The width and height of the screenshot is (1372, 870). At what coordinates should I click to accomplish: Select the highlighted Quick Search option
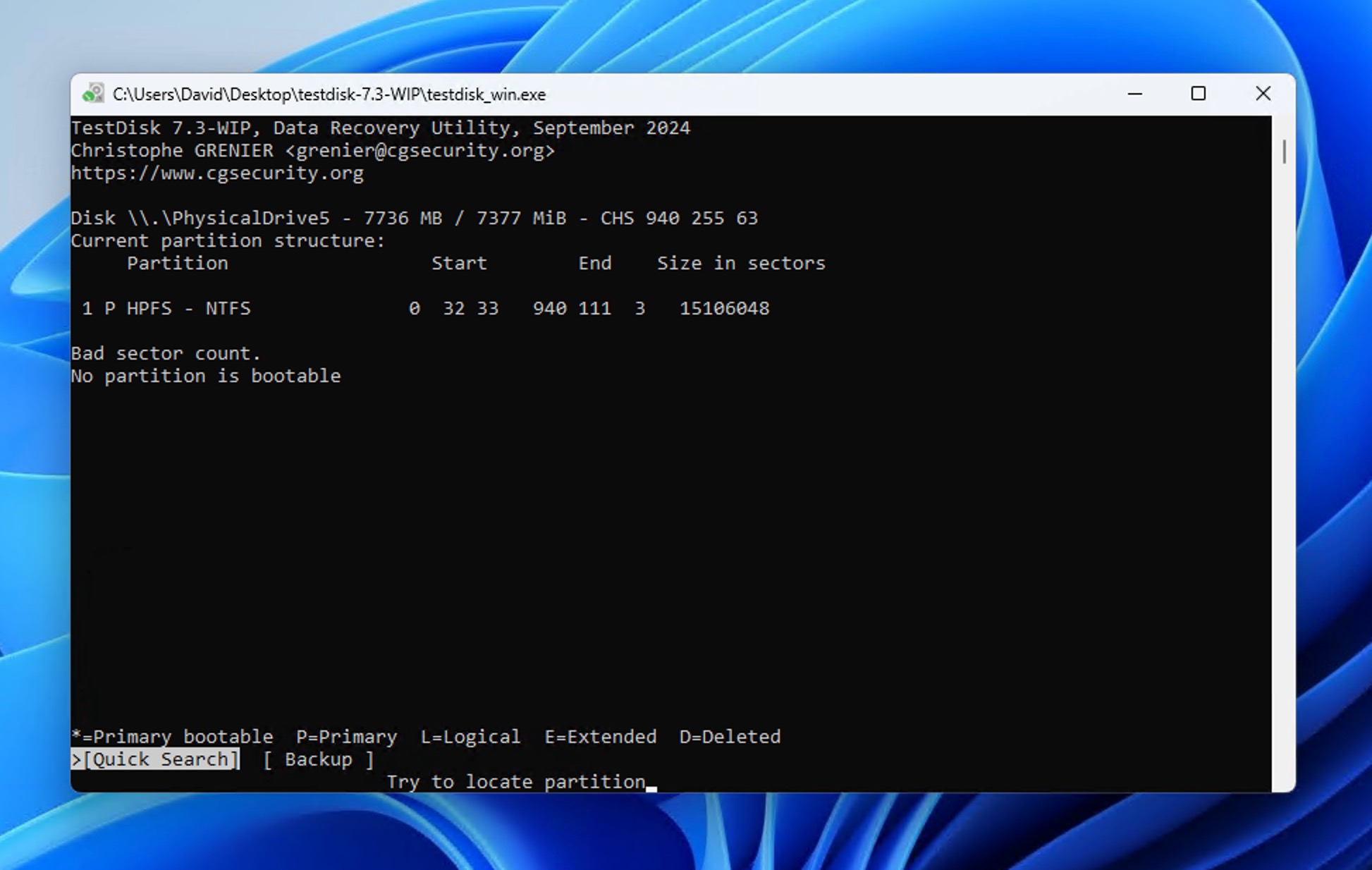click(160, 759)
